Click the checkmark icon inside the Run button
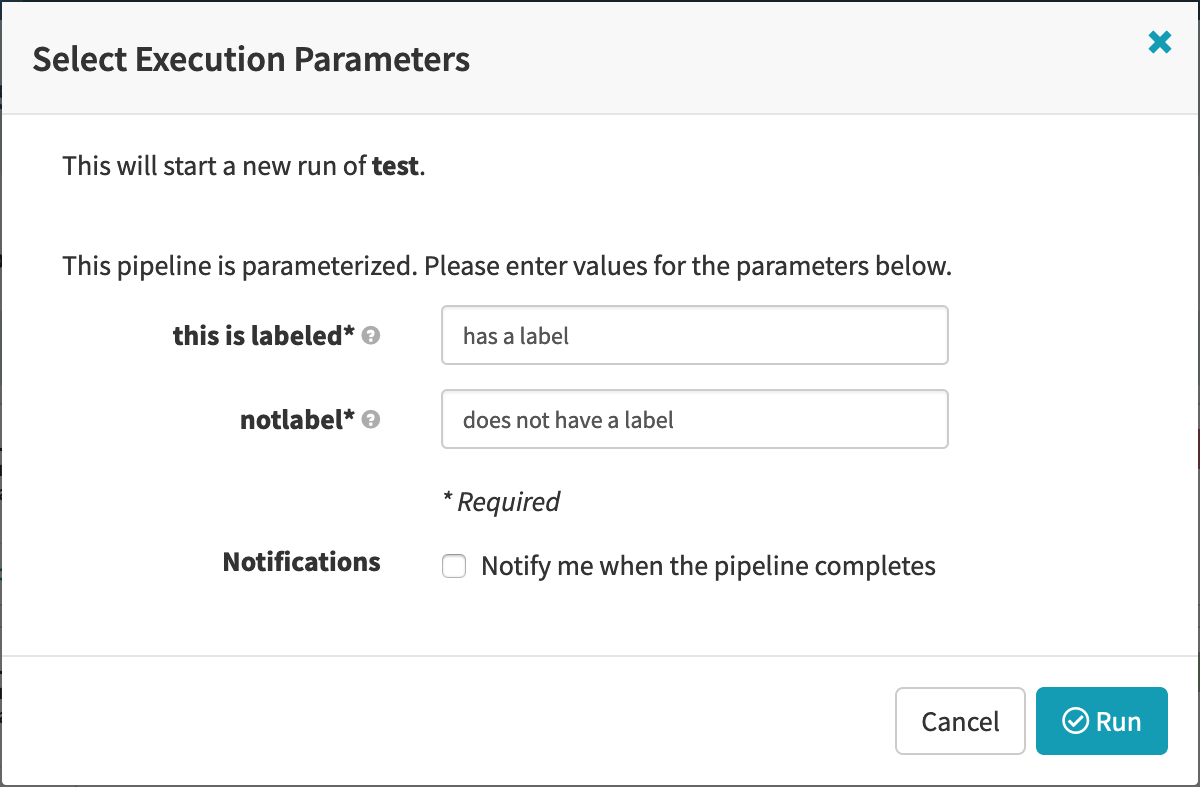This screenshot has height=787, width=1200. (1075, 721)
